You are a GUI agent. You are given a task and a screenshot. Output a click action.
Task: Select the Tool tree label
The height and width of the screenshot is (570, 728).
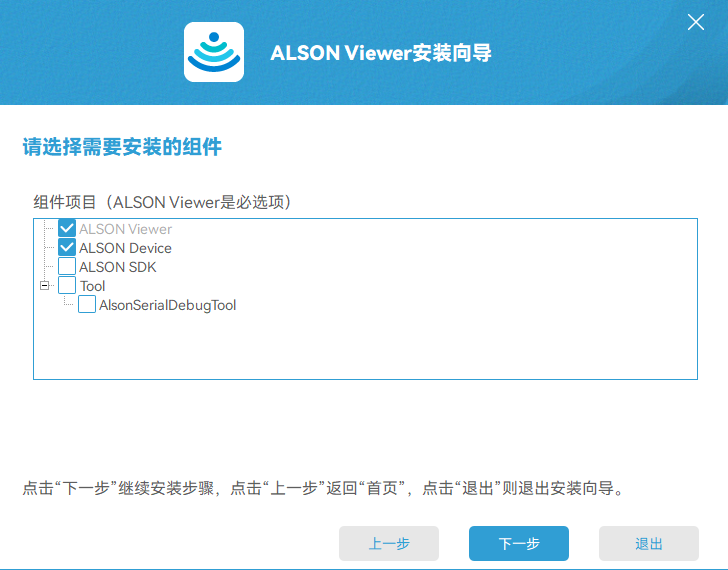[x=92, y=286]
